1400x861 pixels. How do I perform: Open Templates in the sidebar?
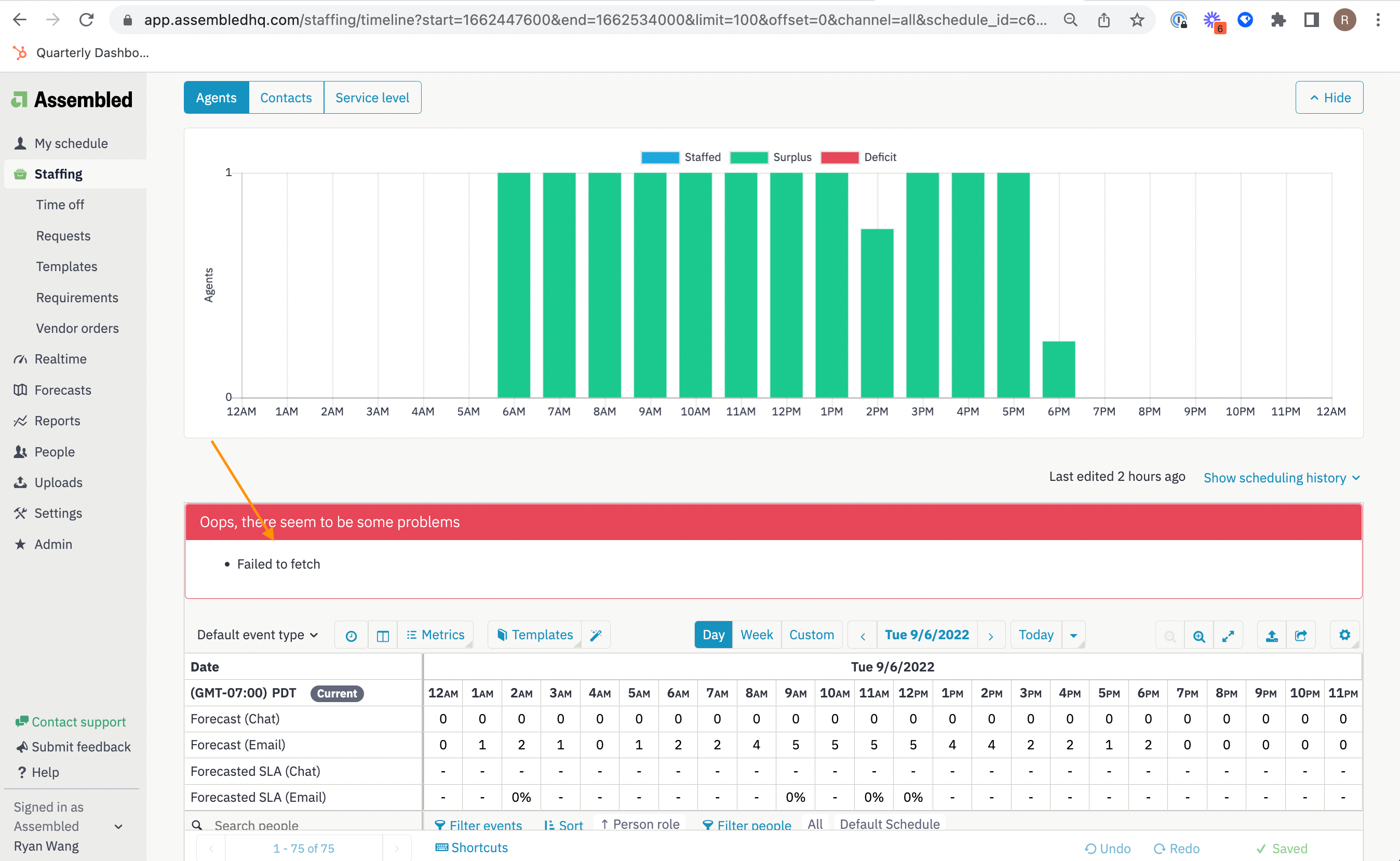[66, 266]
